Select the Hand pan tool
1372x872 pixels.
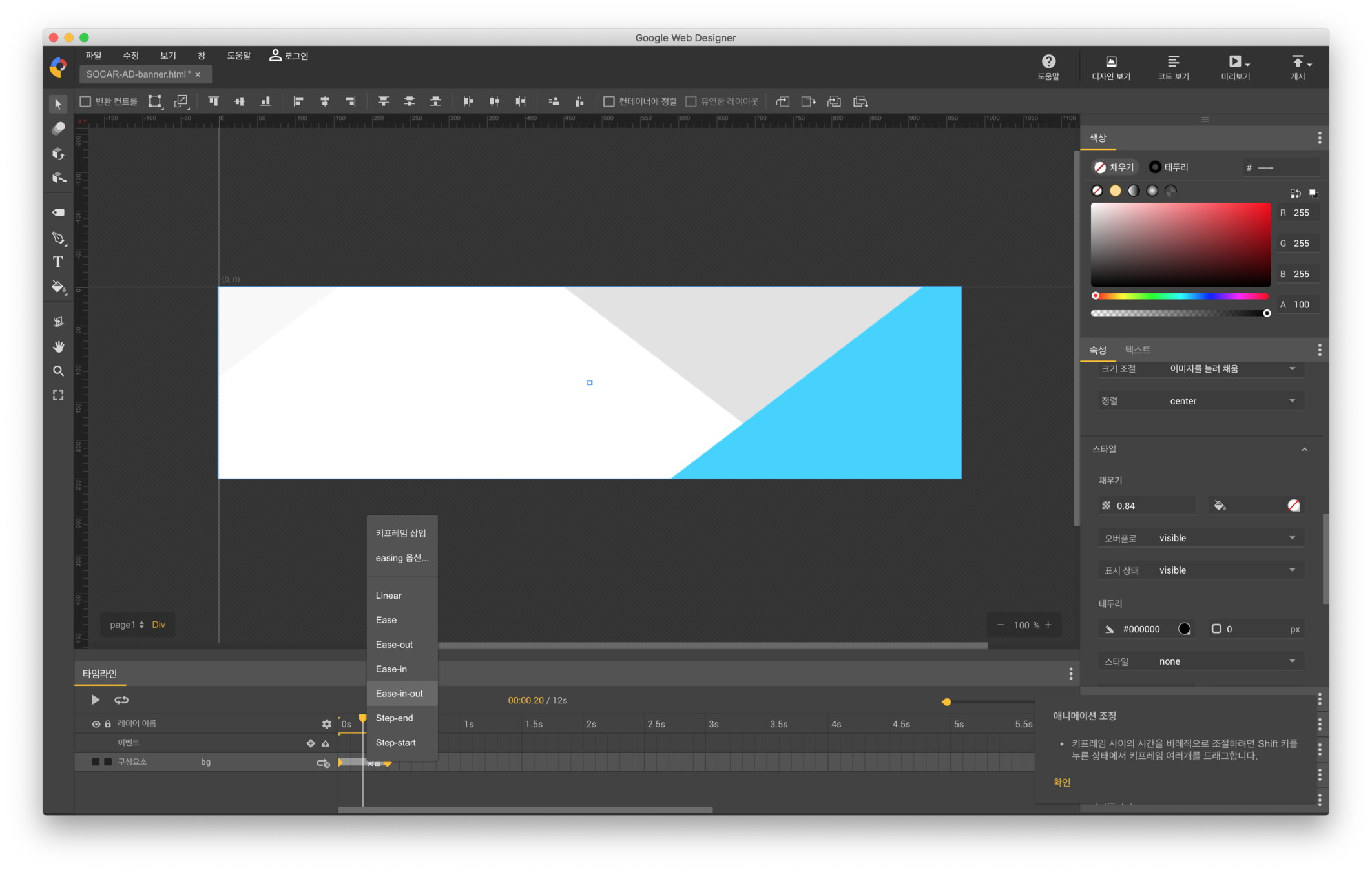click(58, 347)
